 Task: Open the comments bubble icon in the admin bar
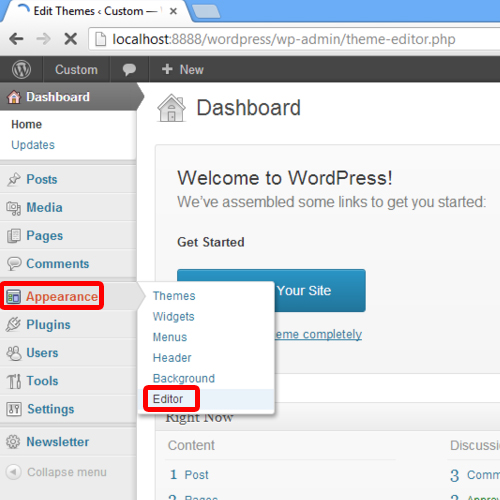point(129,70)
